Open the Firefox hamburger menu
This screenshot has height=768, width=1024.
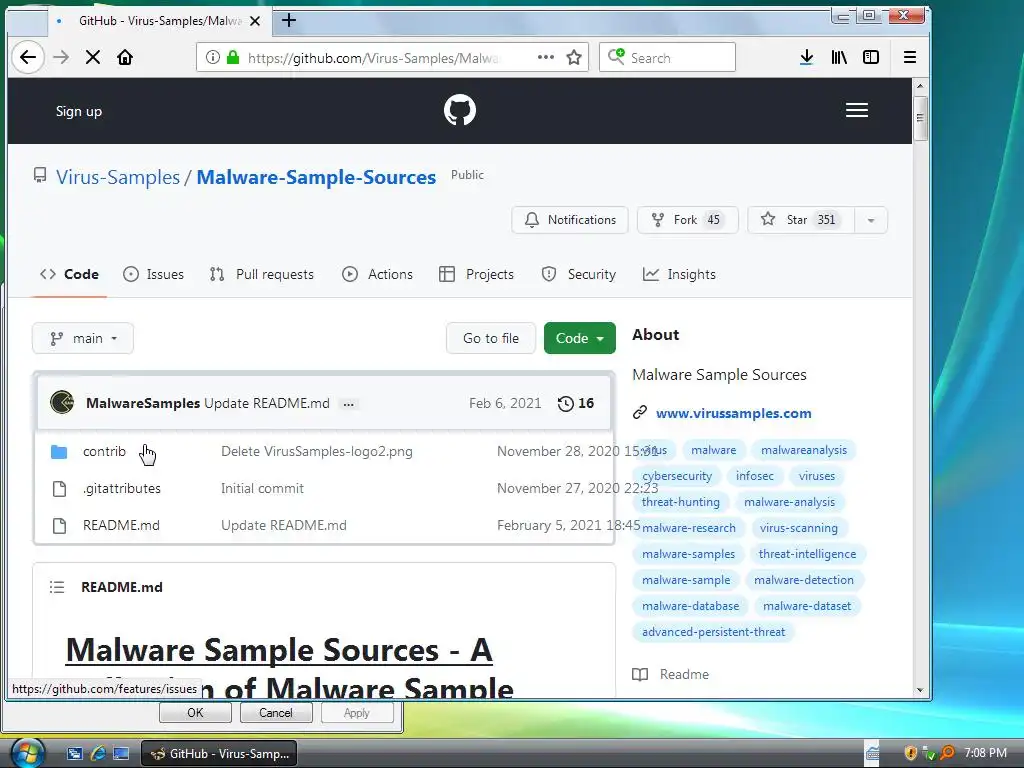[910, 57]
